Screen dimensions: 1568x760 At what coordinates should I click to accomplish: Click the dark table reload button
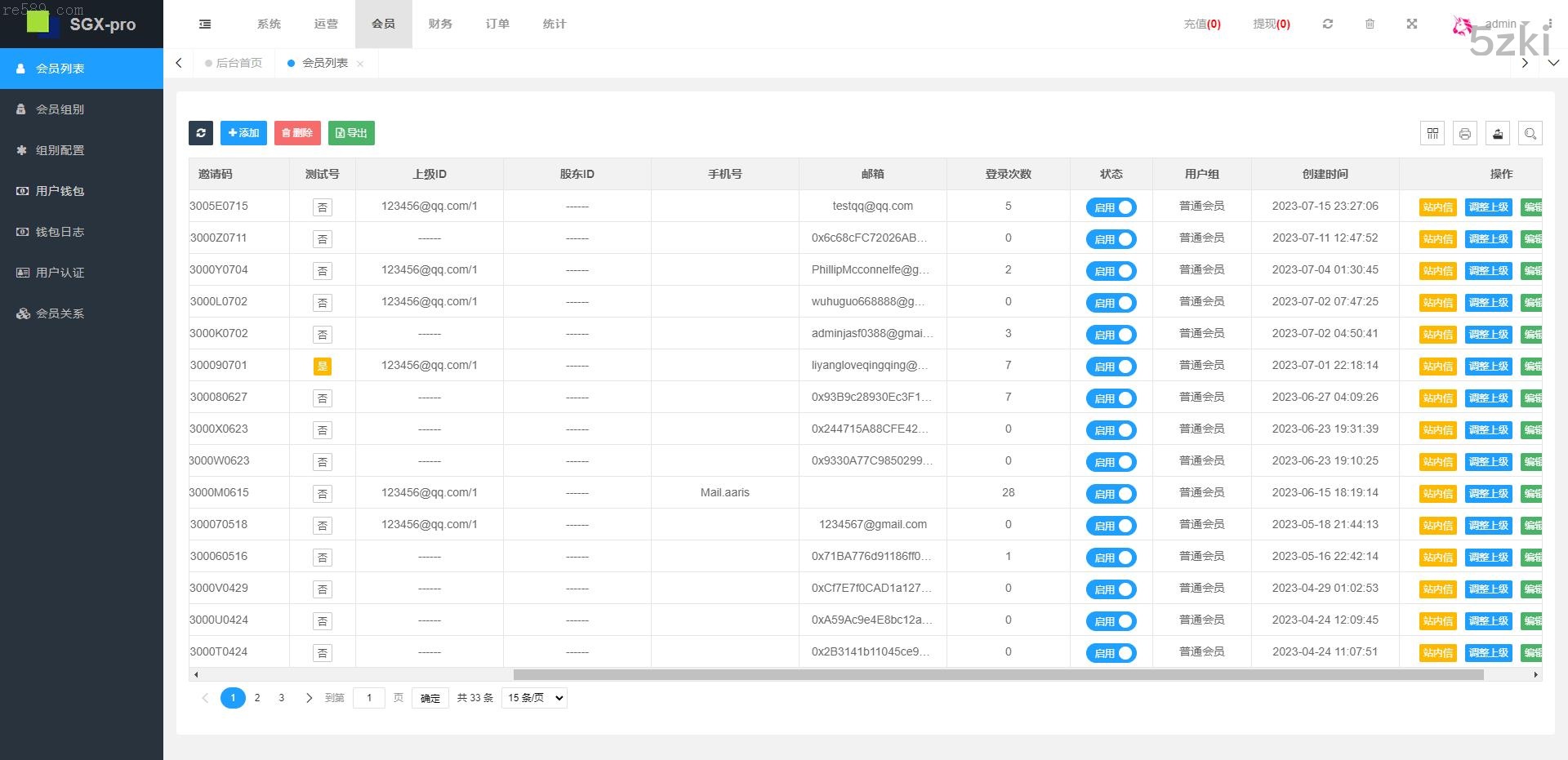201,133
